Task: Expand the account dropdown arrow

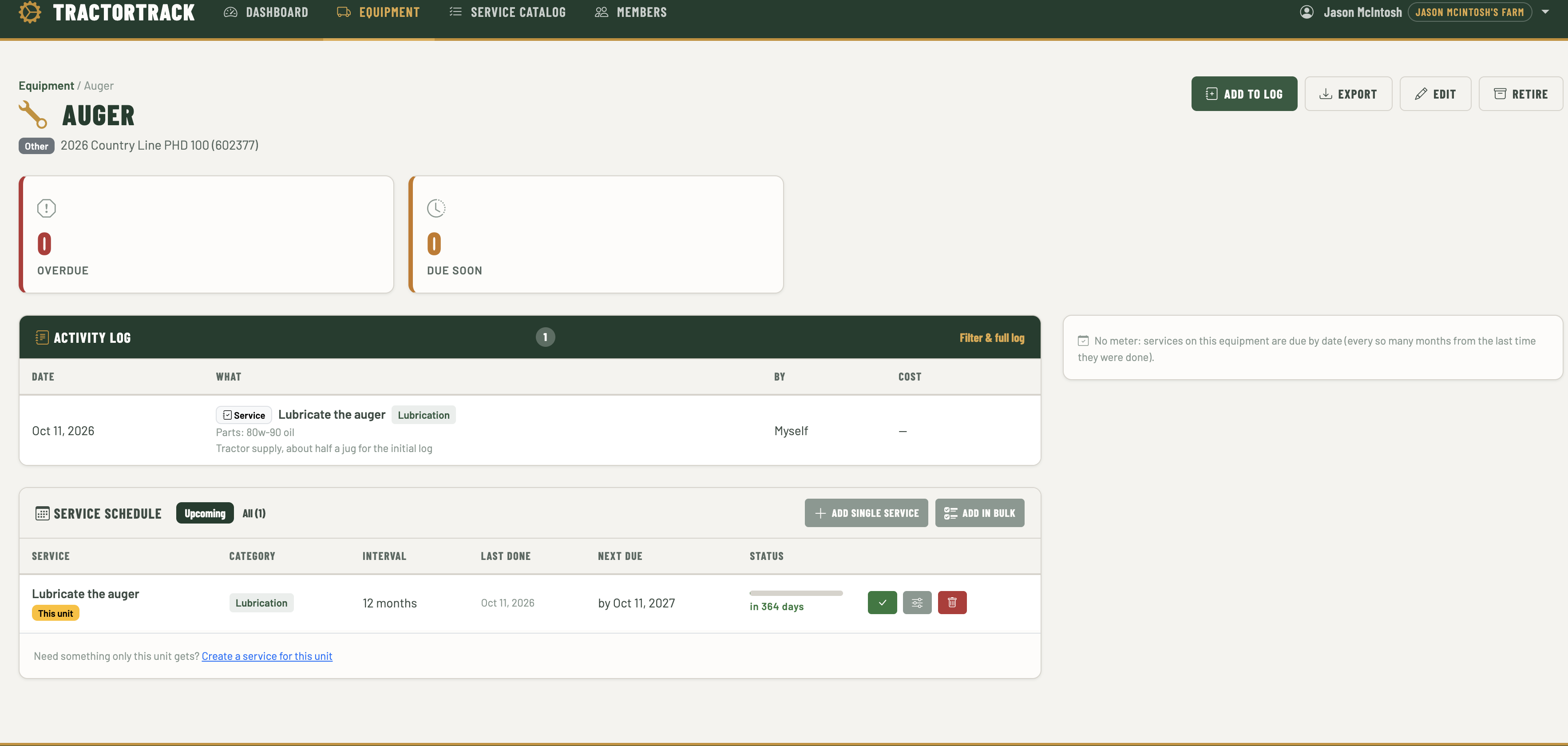Action: 1545,12
